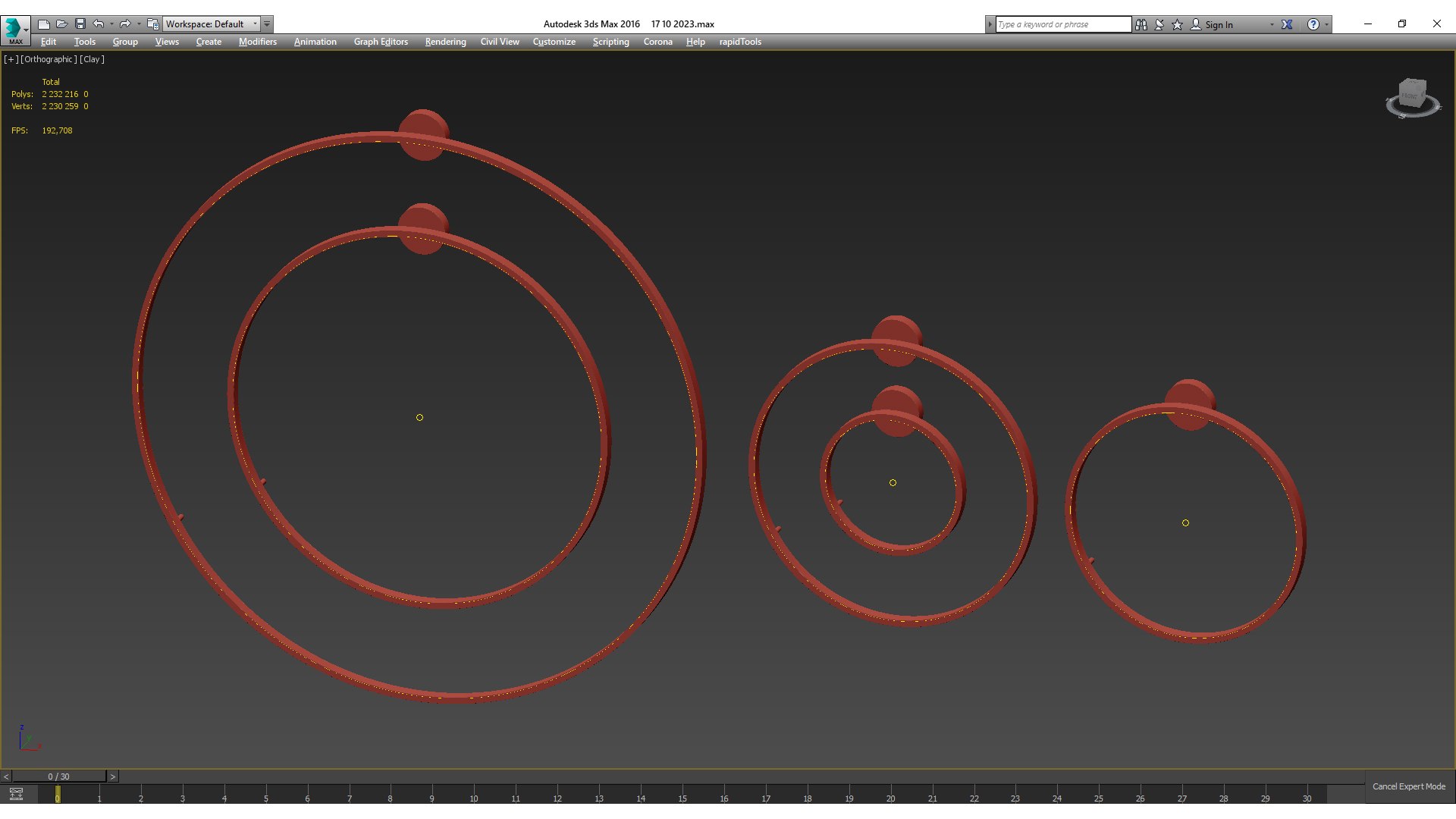
Task: Click Sign In
Action: coord(1219,24)
